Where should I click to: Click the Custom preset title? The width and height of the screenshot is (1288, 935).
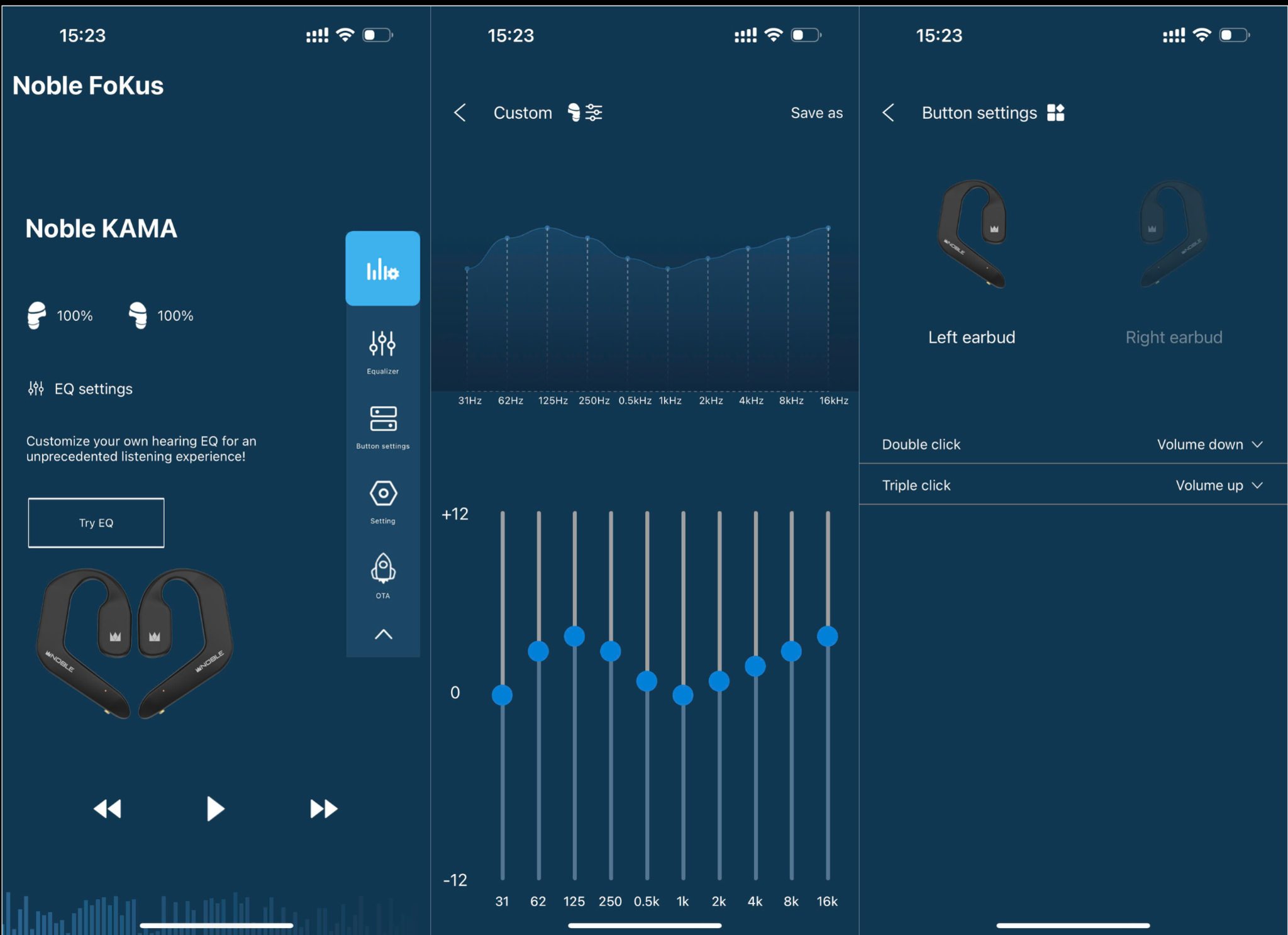tap(523, 113)
